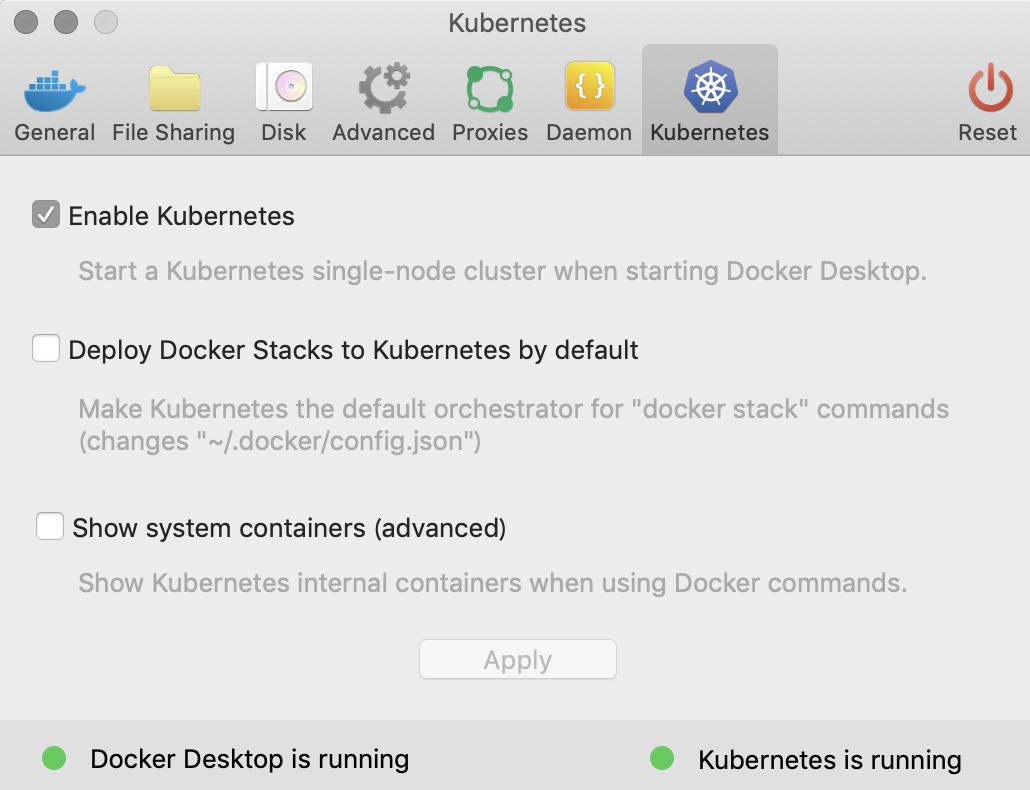The width and height of the screenshot is (1030, 790).
Task: Open the General whale icon pane
Action: [55, 89]
